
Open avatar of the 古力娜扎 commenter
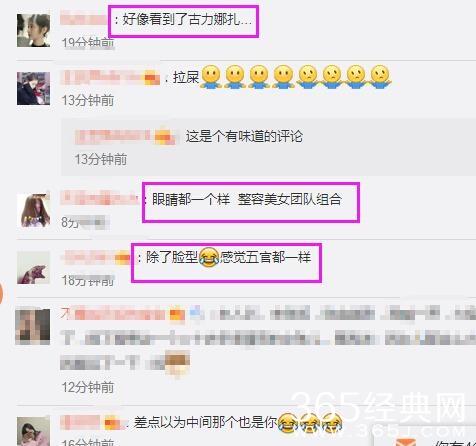point(33,30)
